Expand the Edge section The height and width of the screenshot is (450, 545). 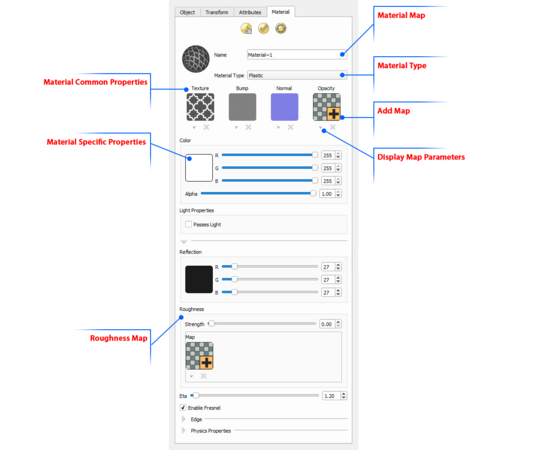coord(184,419)
